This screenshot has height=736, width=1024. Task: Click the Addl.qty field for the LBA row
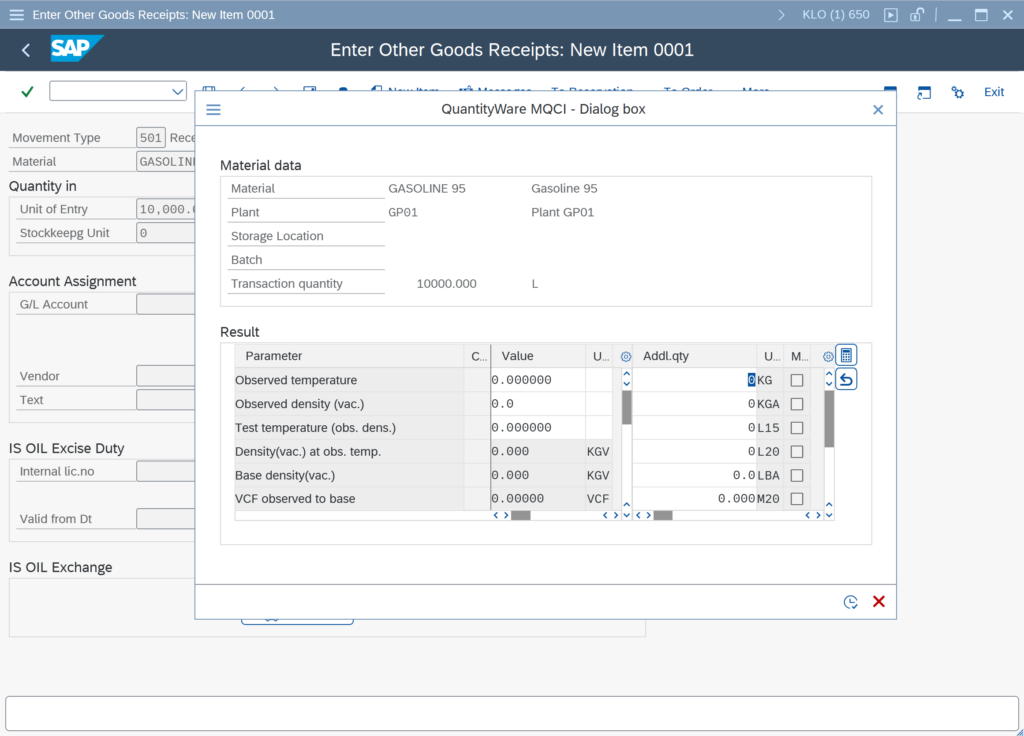coord(695,475)
